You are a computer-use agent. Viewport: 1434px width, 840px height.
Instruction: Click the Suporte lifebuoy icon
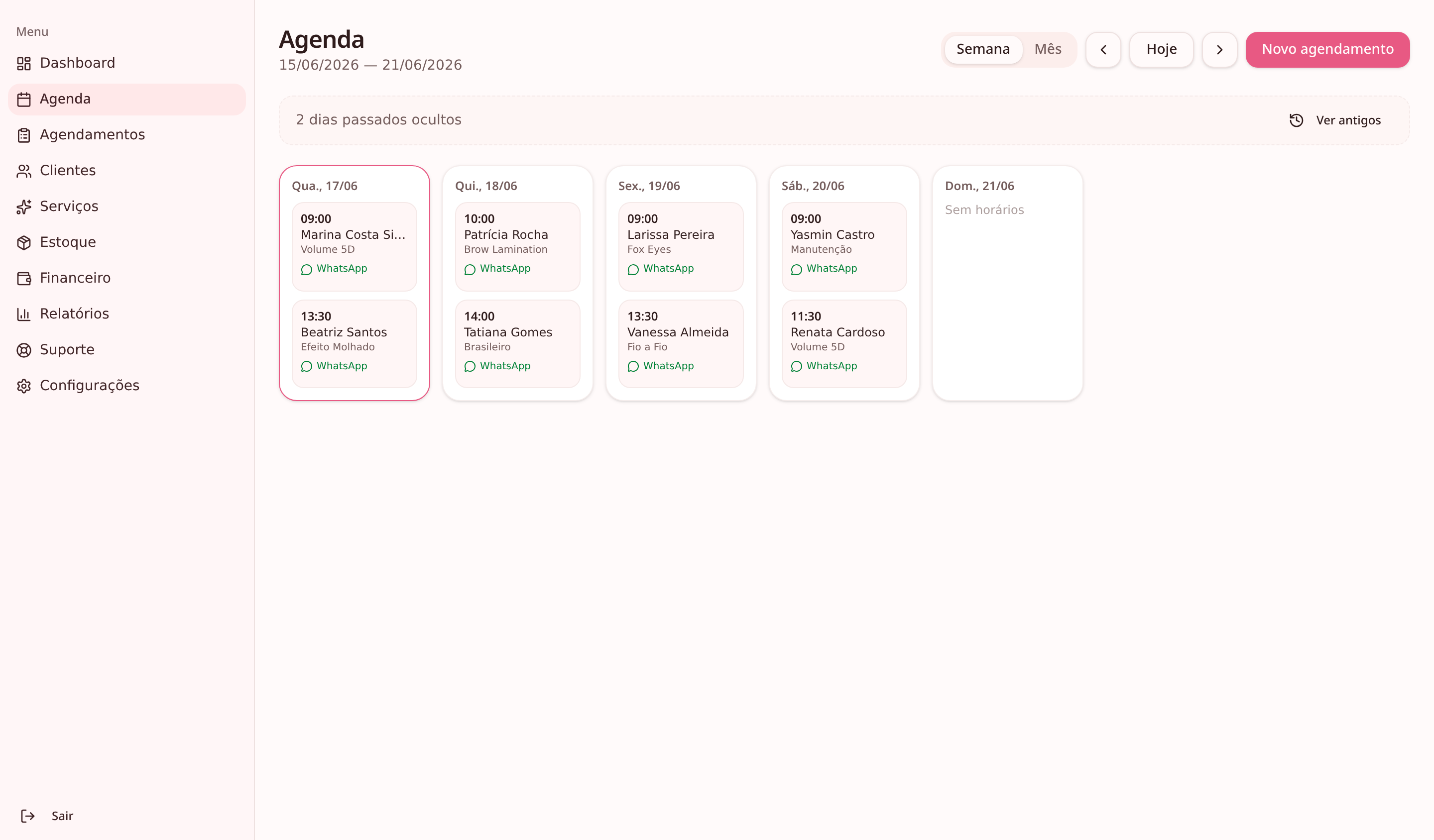click(24, 350)
